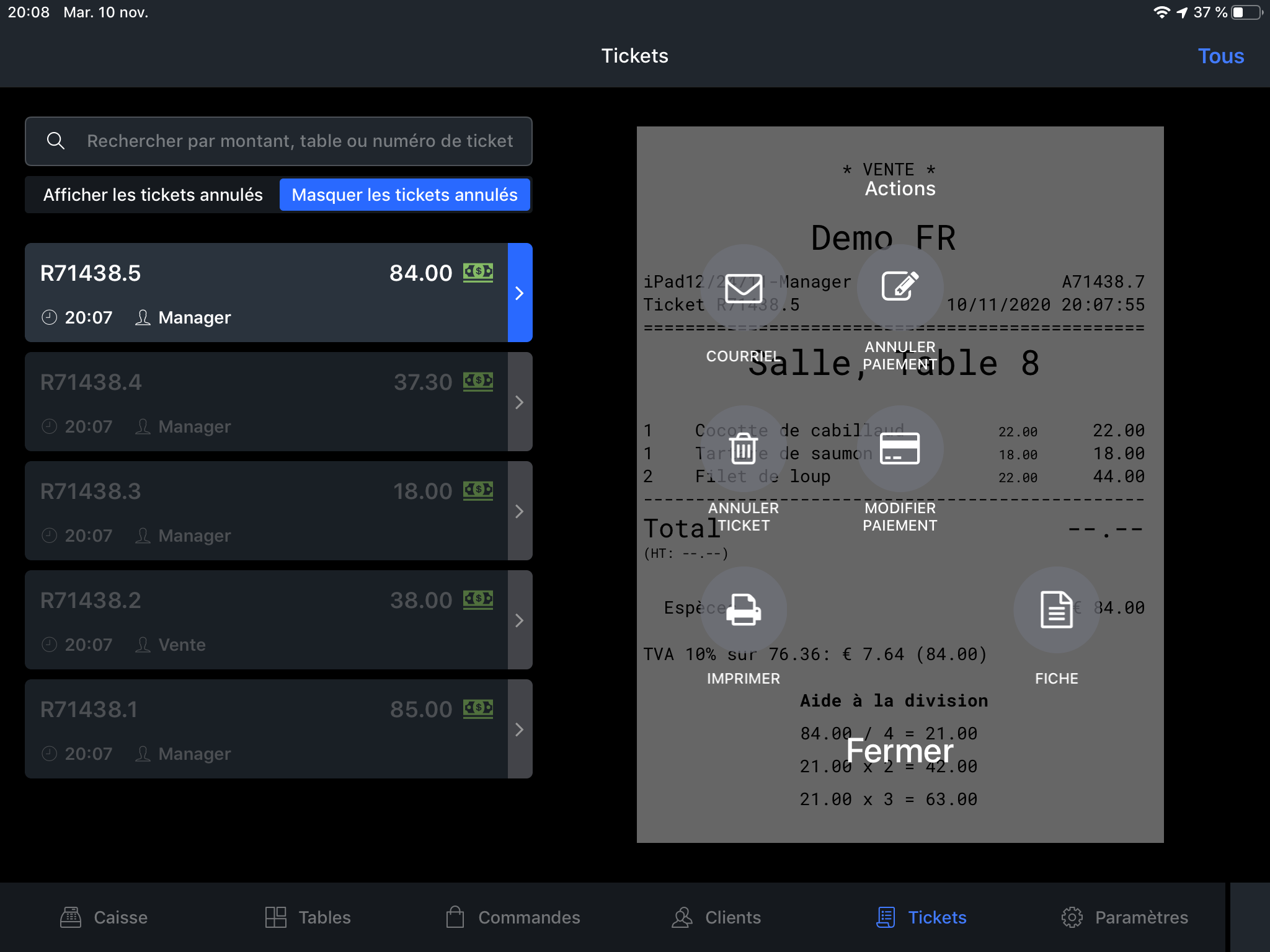Viewport: 1270px width, 952px height.
Task: Click the Salle, Table 8 heading
Action: [894, 363]
